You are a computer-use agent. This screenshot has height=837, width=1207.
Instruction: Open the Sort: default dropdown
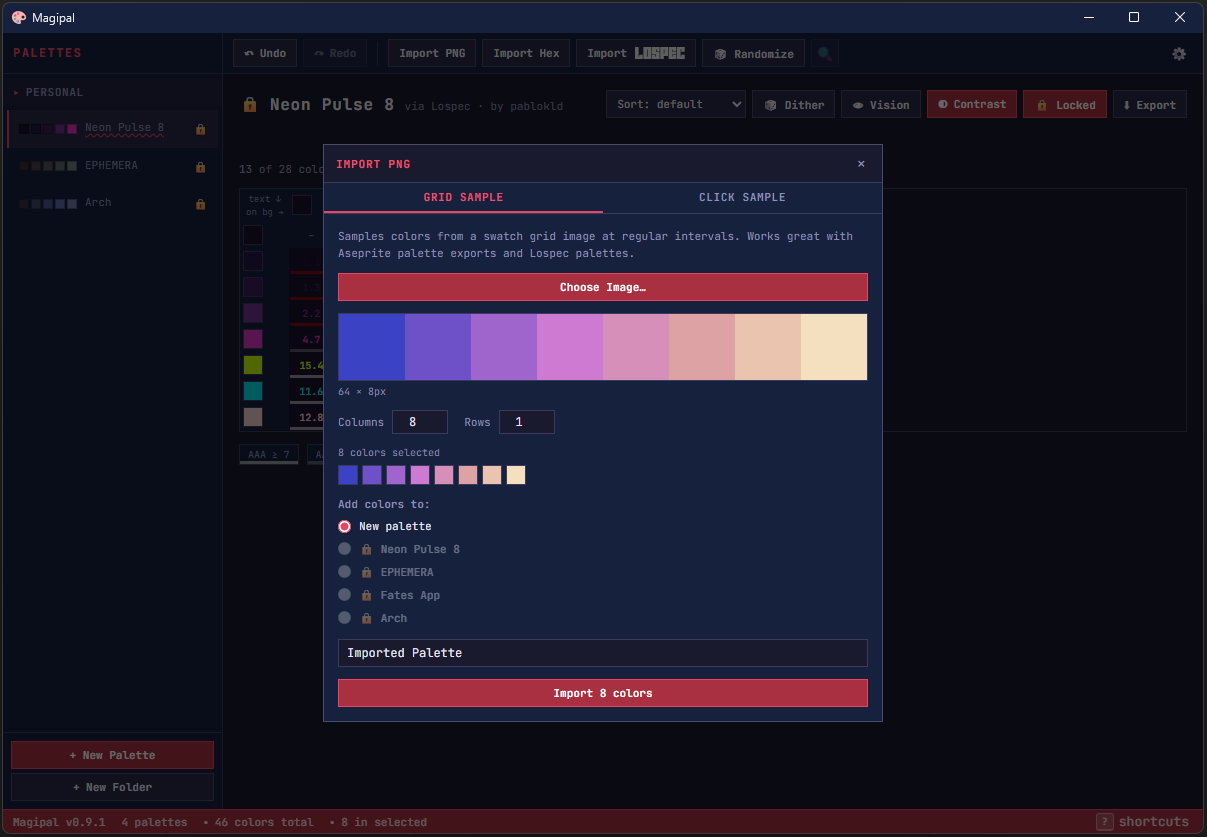676,104
